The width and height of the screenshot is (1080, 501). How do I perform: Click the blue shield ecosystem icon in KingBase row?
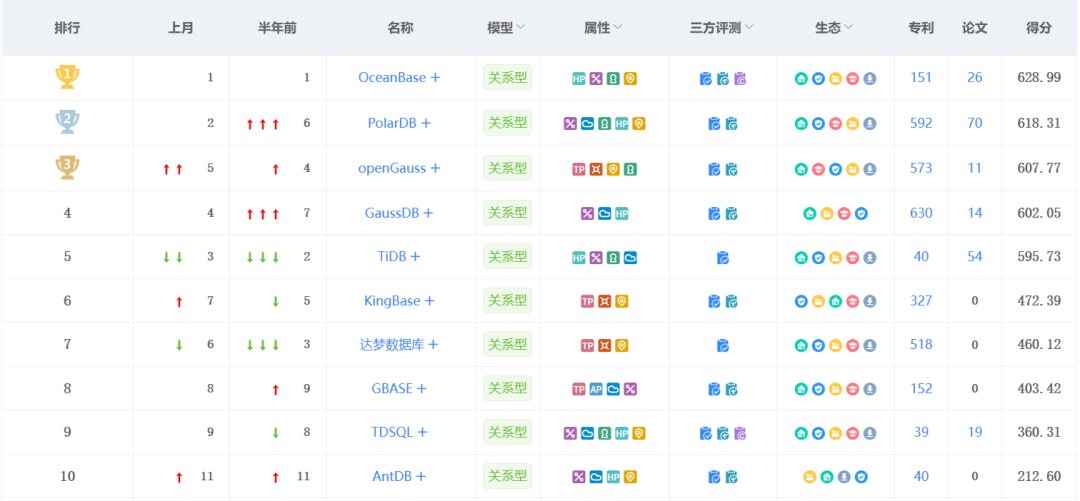tap(801, 301)
